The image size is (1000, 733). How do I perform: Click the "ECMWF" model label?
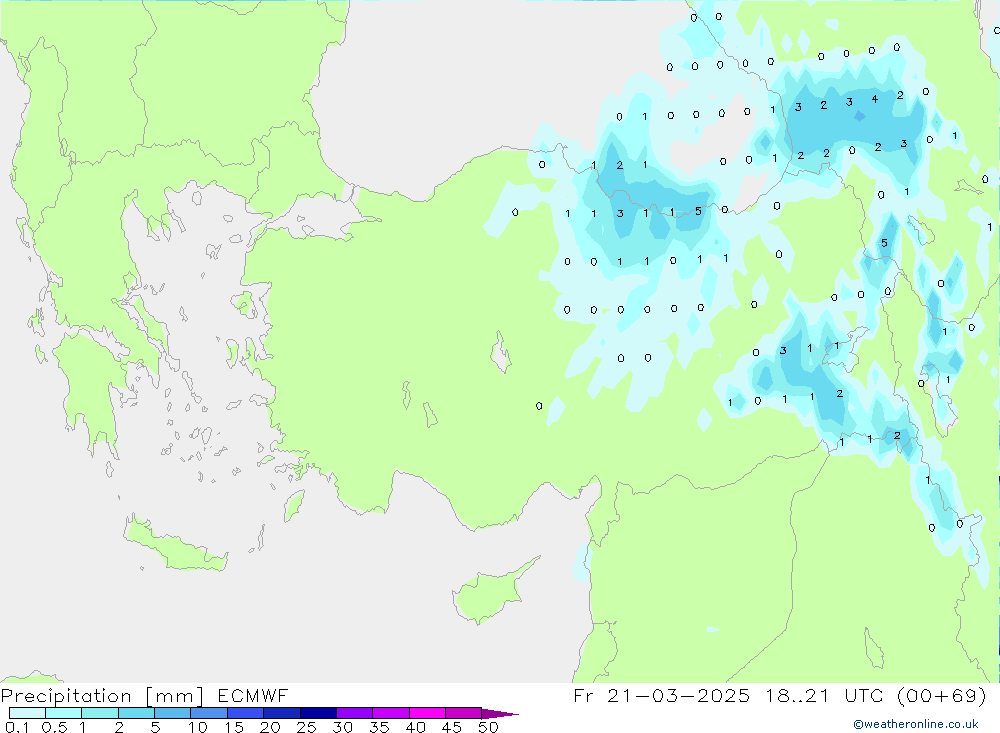click(x=253, y=695)
